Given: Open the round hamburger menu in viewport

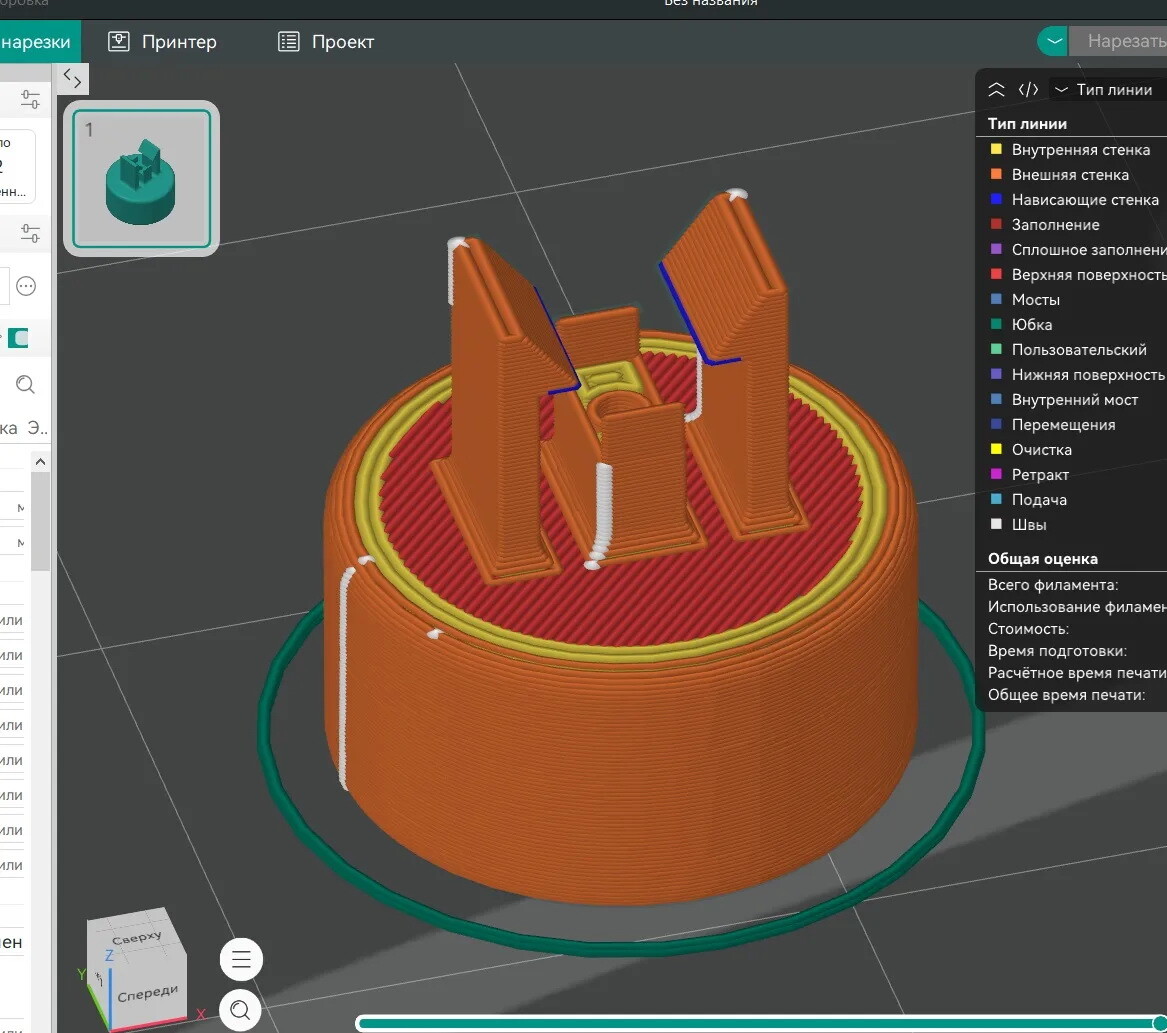Looking at the screenshot, I should pos(241,961).
